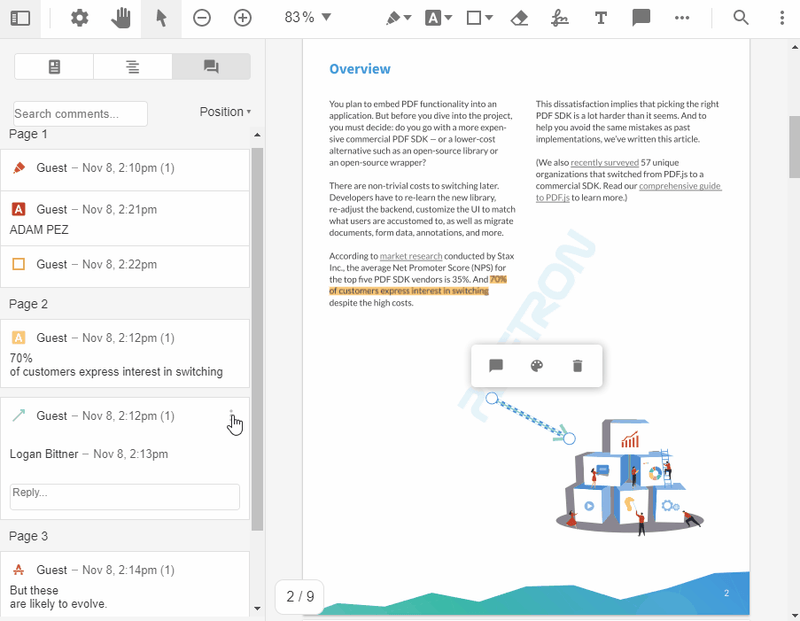Click the Overview heading

360,69
